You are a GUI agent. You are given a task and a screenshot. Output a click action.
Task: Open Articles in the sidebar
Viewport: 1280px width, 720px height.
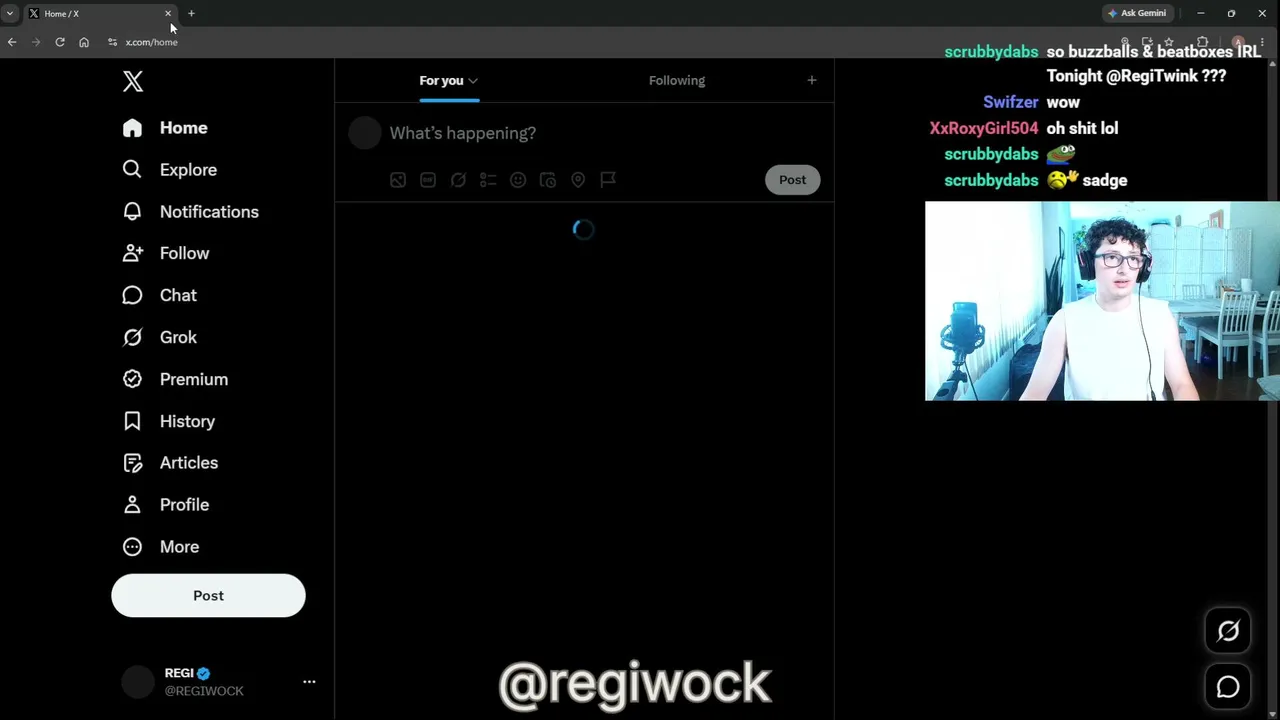click(170, 463)
